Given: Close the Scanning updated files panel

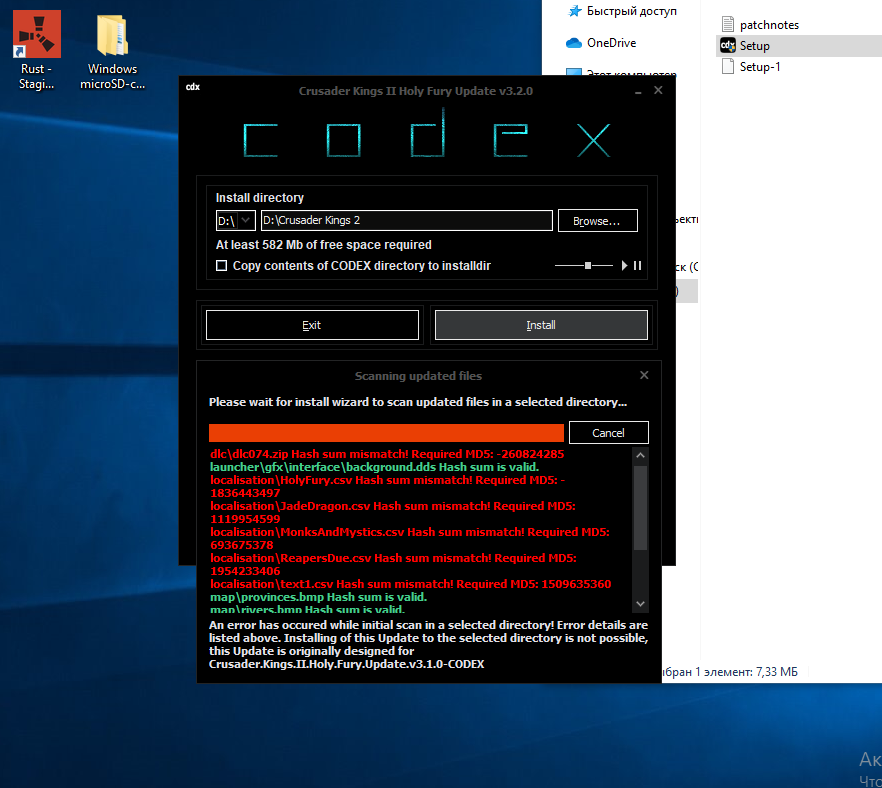Looking at the screenshot, I should point(644,375).
